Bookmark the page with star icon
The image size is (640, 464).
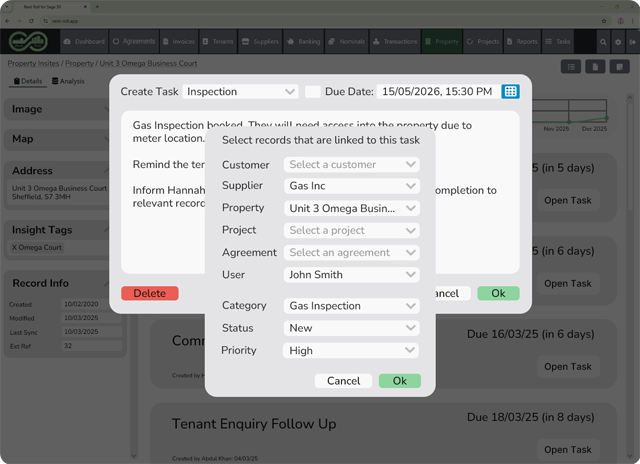pos(604,21)
